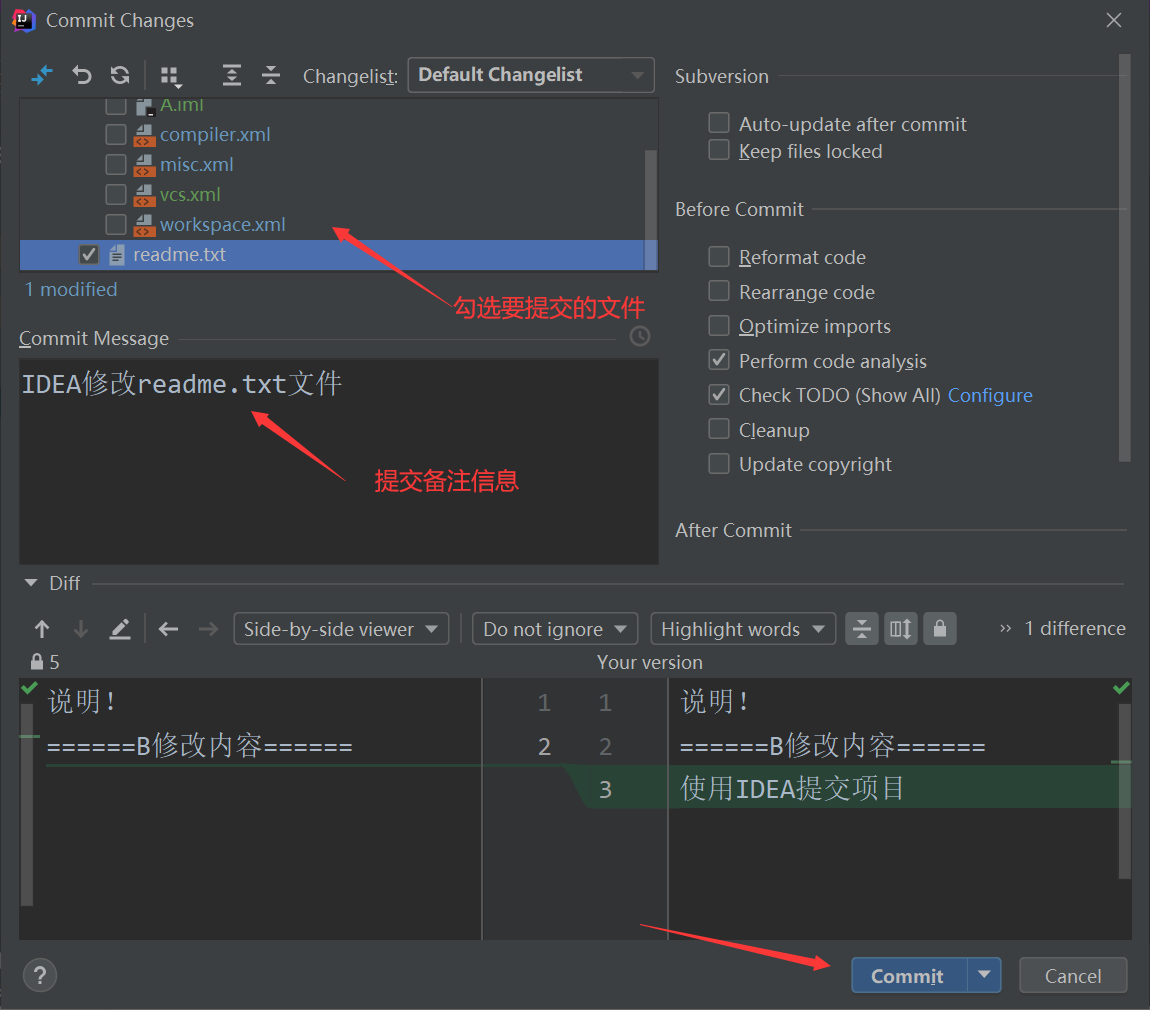The height and width of the screenshot is (1010, 1150).
Task: Toggle synchronize scrolling icon
Action: point(901,629)
